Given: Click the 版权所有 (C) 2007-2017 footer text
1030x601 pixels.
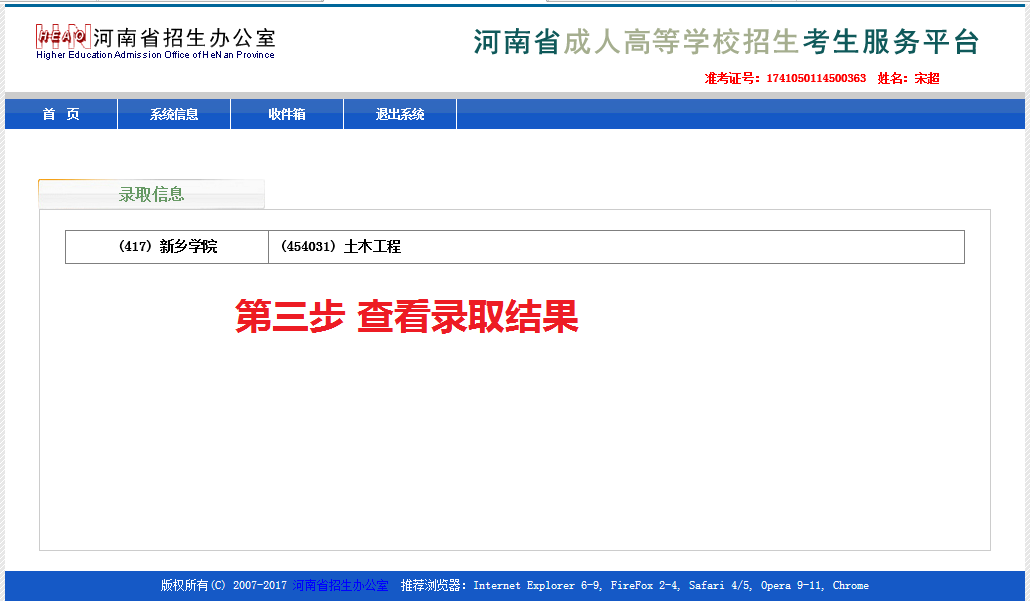Looking at the screenshot, I should point(224,585).
